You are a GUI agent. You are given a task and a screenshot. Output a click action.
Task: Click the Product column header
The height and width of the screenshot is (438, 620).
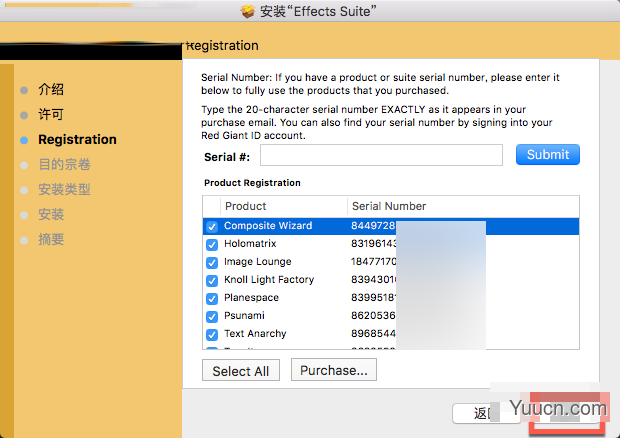[x=284, y=206]
